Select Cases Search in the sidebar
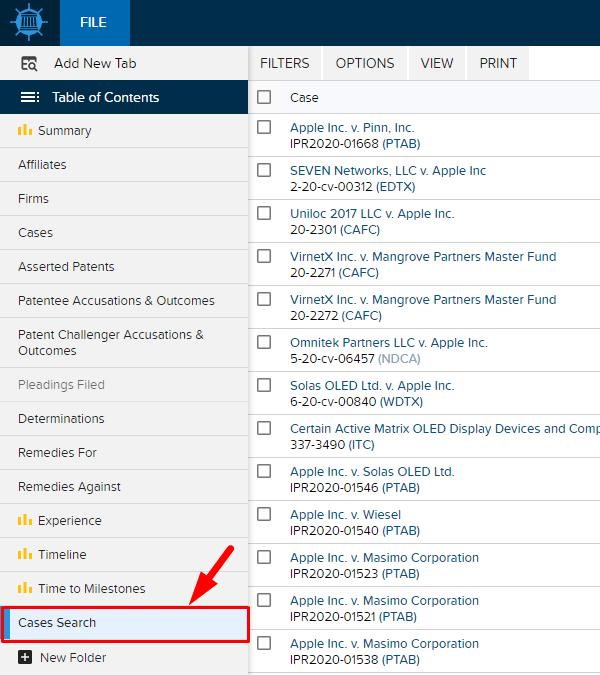The width and height of the screenshot is (600, 675). pos(125,623)
